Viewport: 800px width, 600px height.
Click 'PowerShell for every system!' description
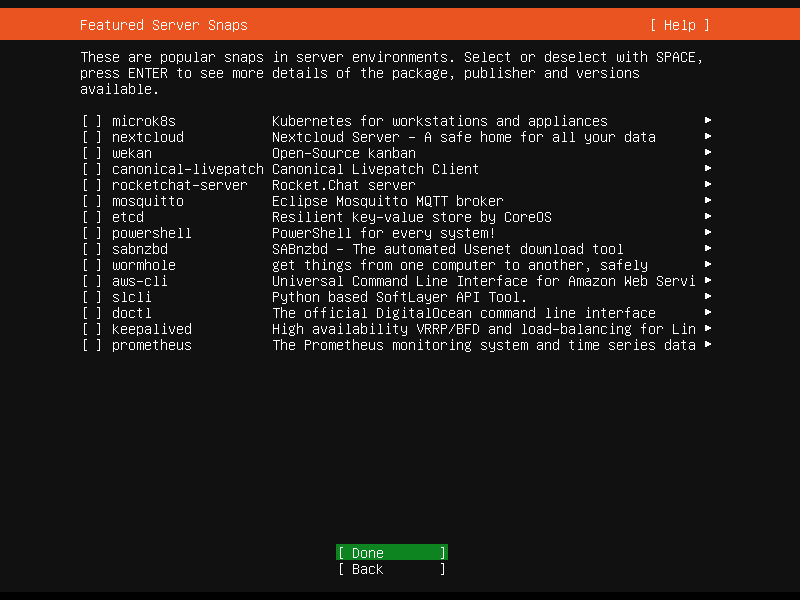click(x=384, y=233)
